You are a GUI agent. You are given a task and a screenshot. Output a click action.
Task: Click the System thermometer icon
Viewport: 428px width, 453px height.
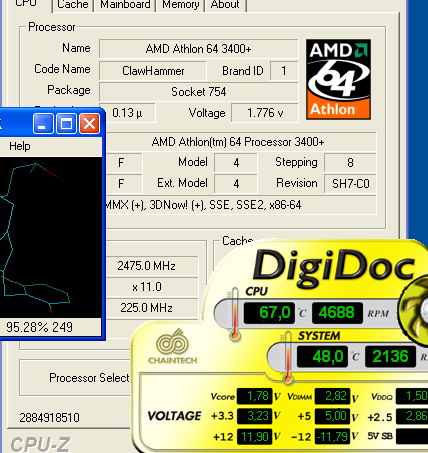point(287,357)
